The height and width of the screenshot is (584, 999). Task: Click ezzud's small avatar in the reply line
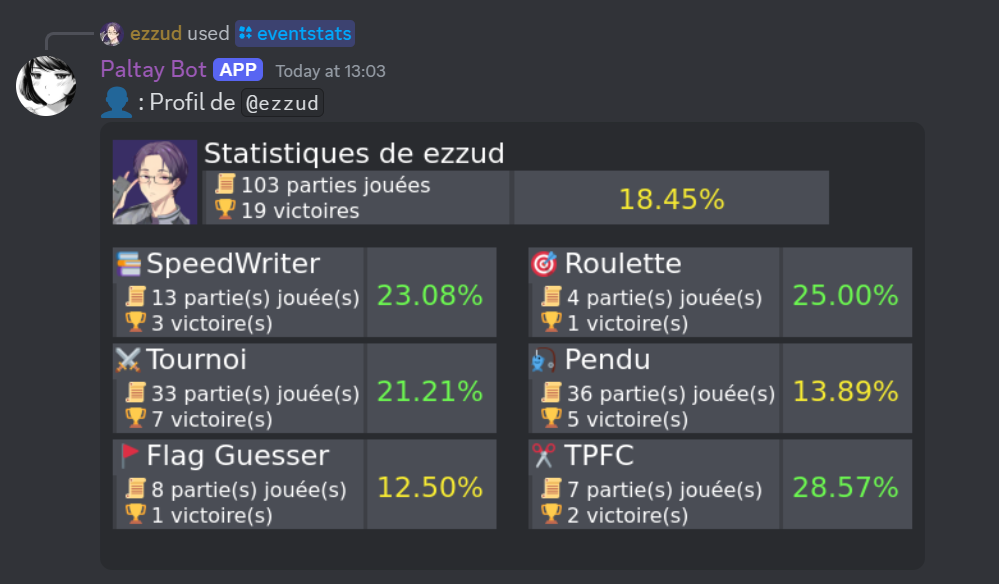click(x=111, y=34)
